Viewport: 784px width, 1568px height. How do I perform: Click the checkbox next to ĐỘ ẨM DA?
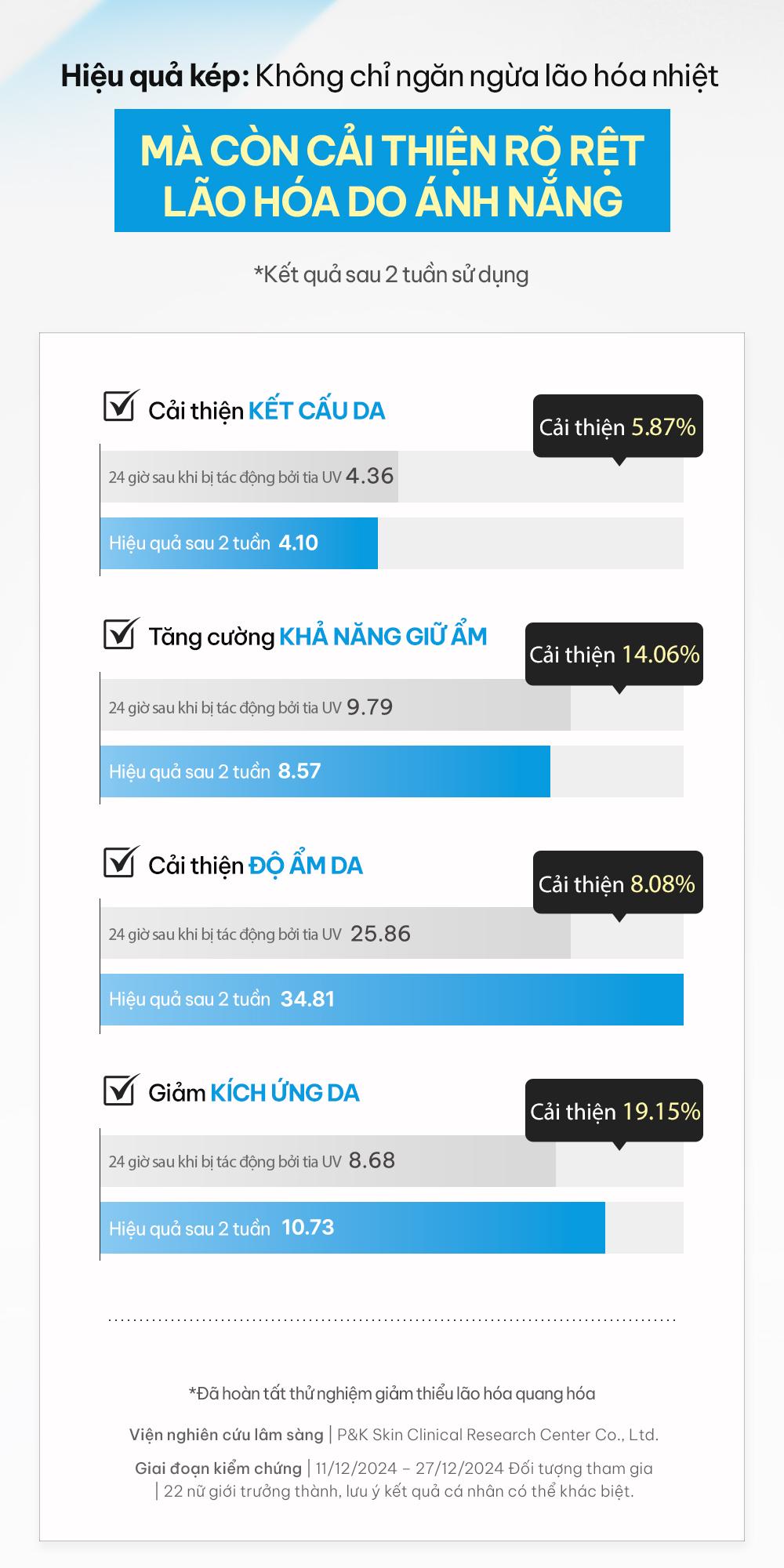(x=120, y=863)
